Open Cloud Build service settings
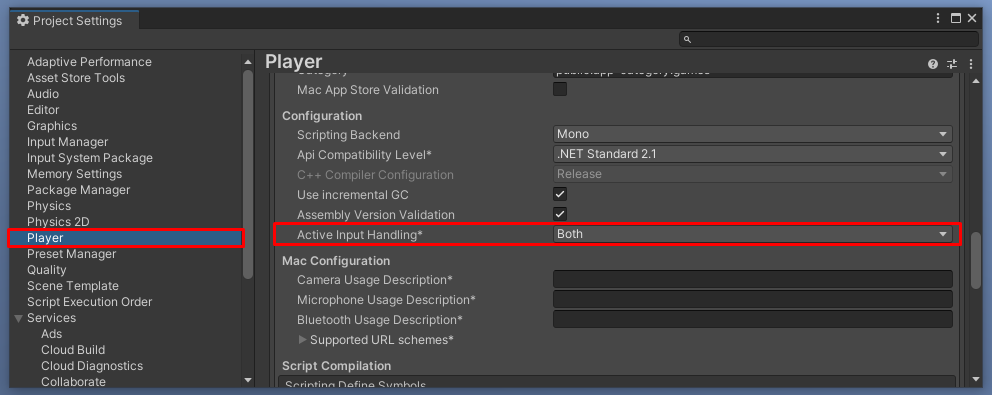Screen dimensions: 992x395 (x=73, y=349)
